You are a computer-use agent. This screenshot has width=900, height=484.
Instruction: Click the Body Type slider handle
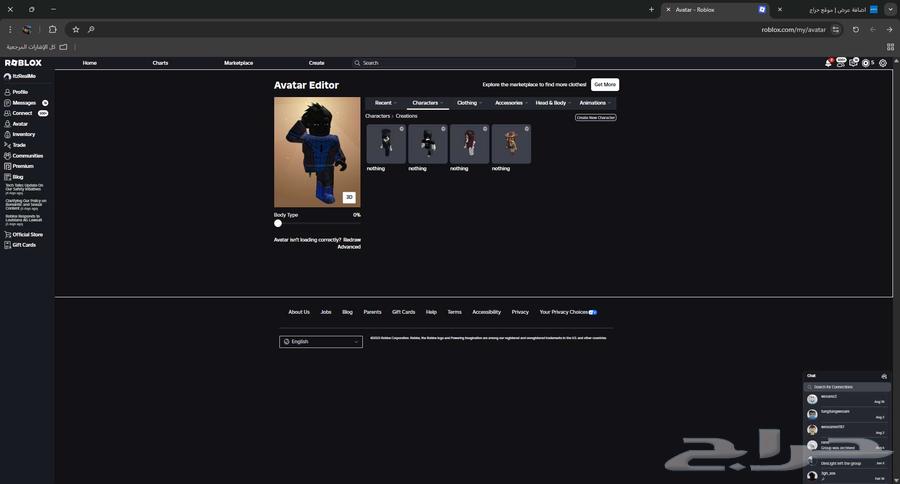(278, 223)
